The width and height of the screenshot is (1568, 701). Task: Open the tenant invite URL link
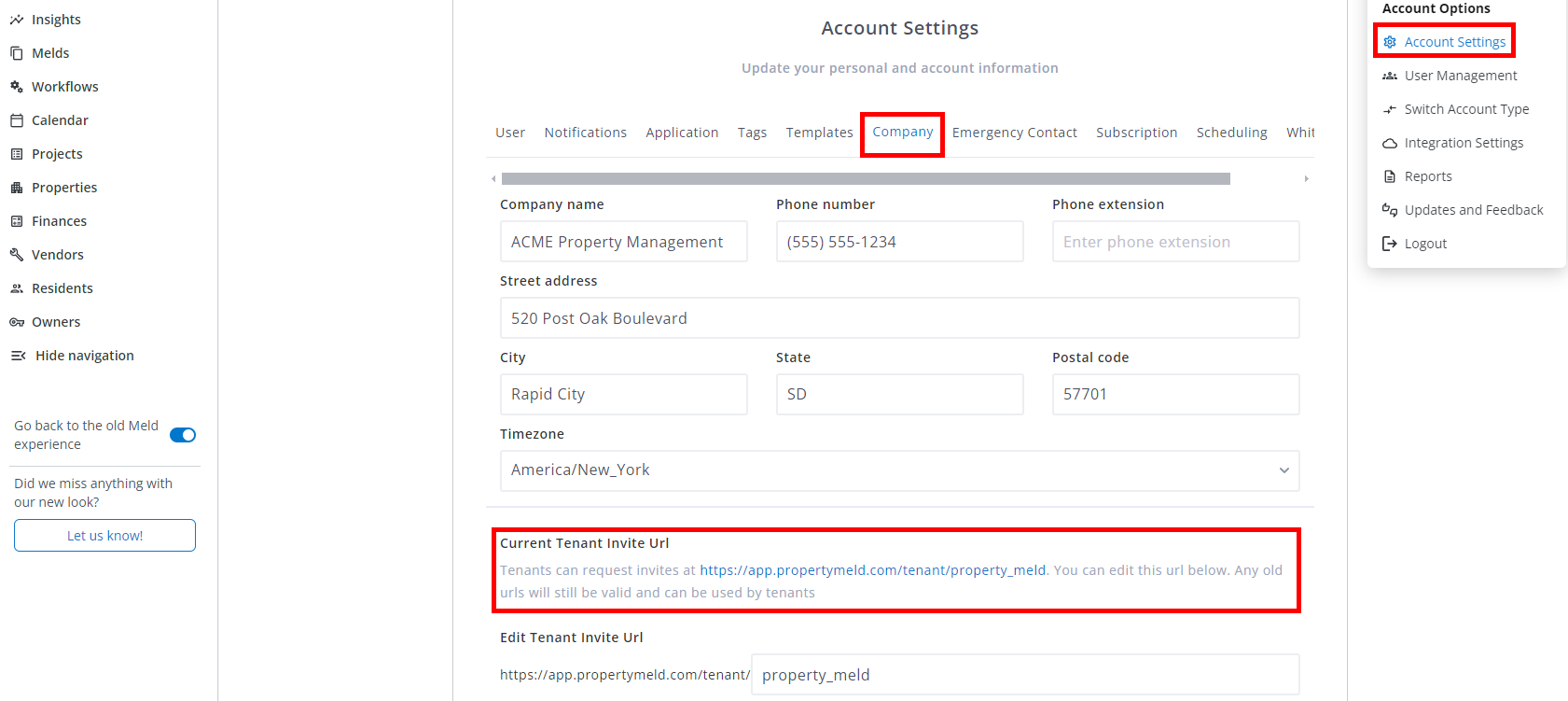pos(872,570)
